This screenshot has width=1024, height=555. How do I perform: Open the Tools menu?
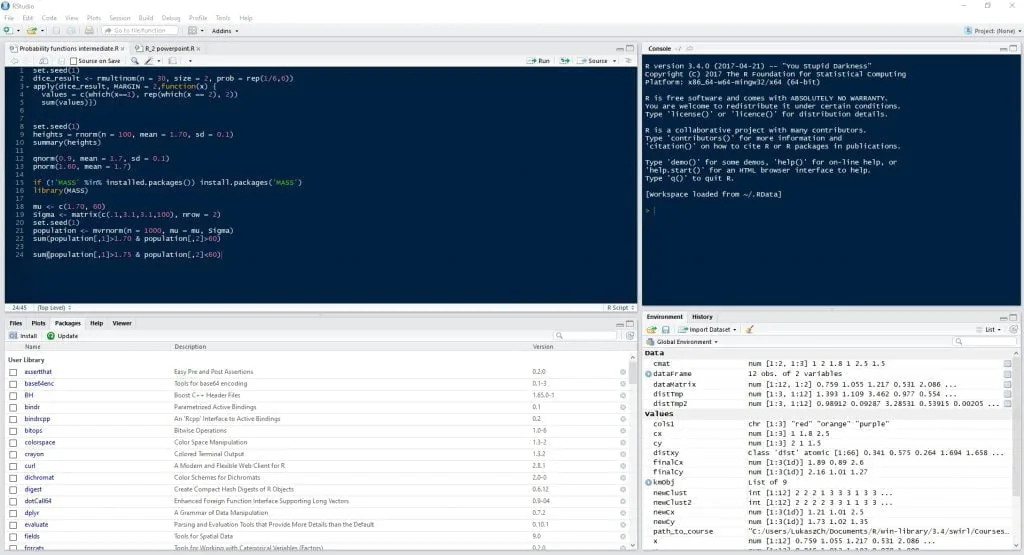coord(223,18)
